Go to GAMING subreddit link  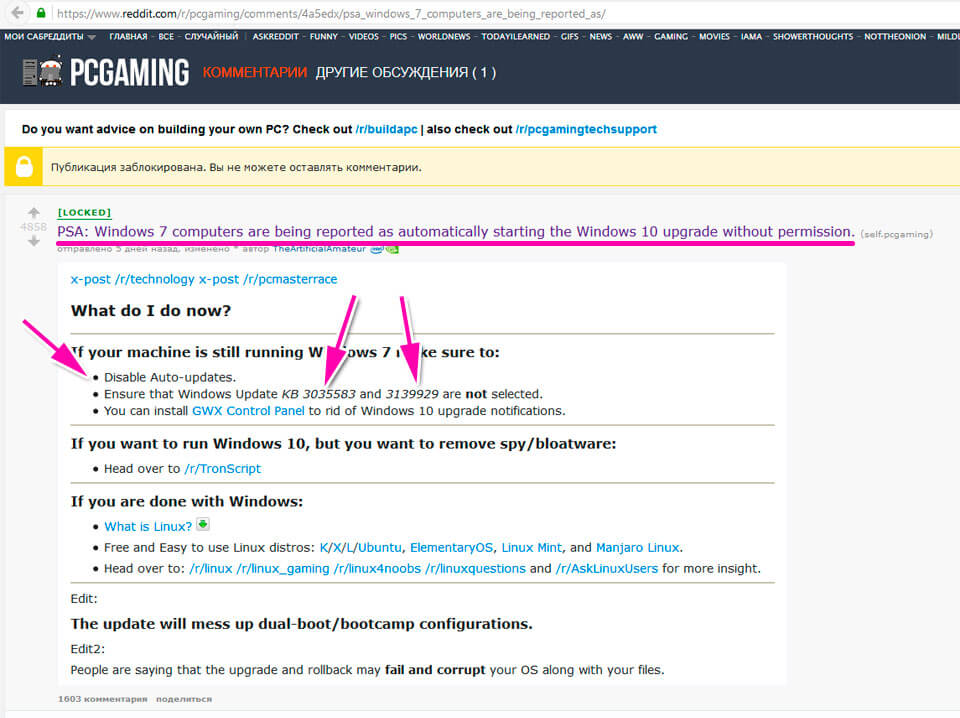click(671, 37)
